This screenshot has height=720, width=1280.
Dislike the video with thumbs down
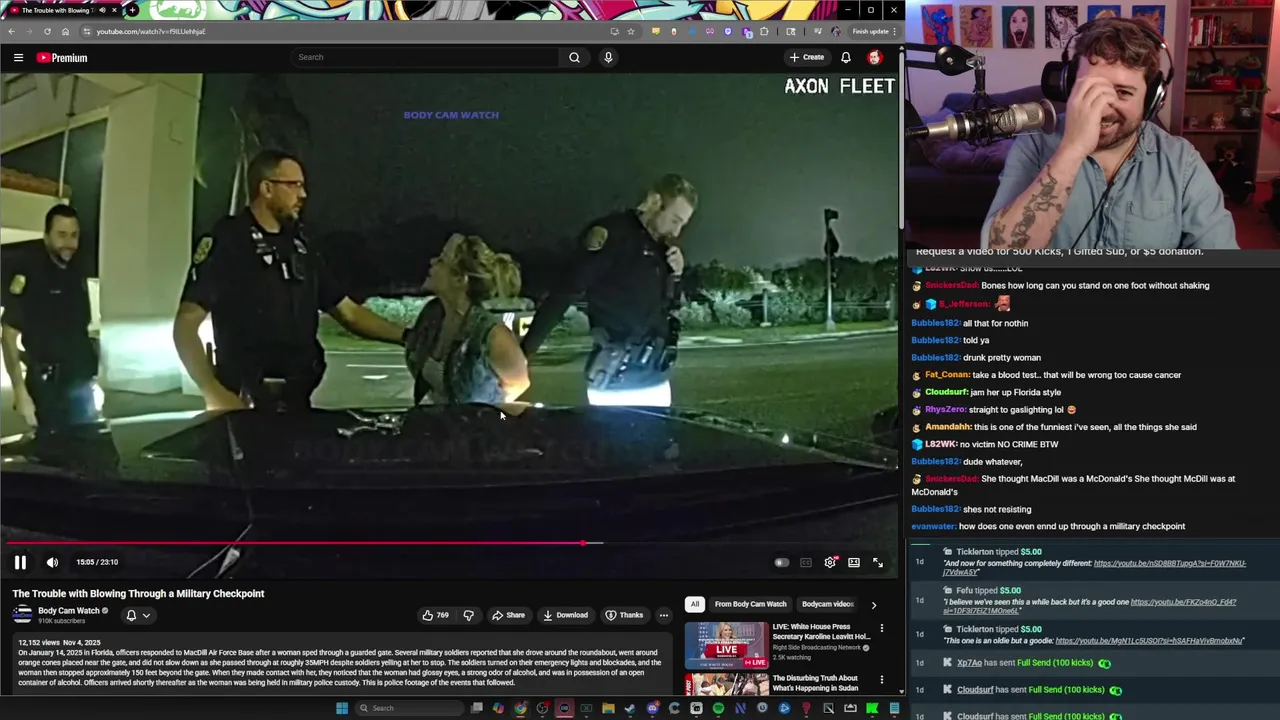pos(468,615)
